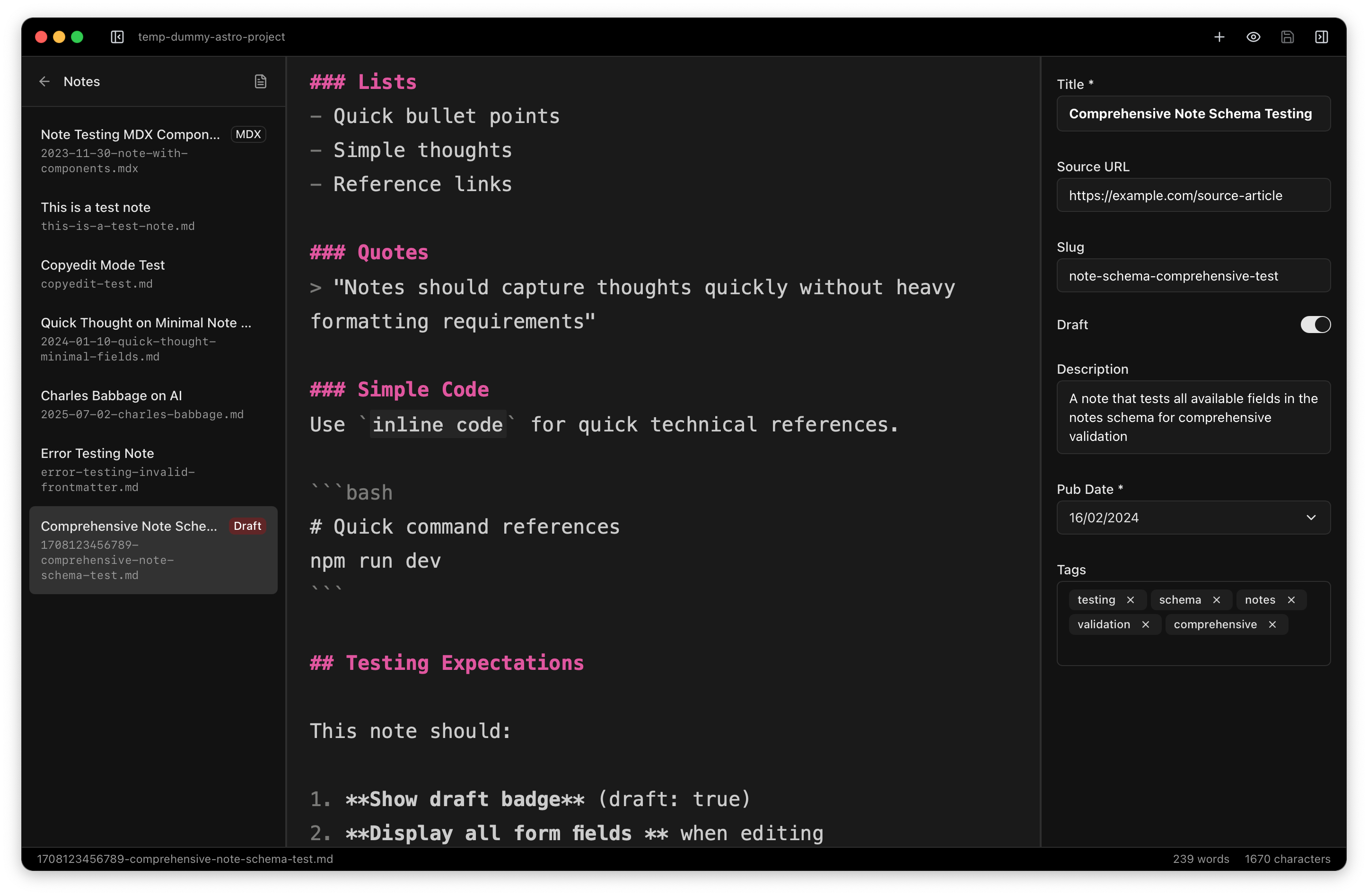1368x896 pixels.
Task: Click the MDX badge on first note
Action: click(248, 134)
